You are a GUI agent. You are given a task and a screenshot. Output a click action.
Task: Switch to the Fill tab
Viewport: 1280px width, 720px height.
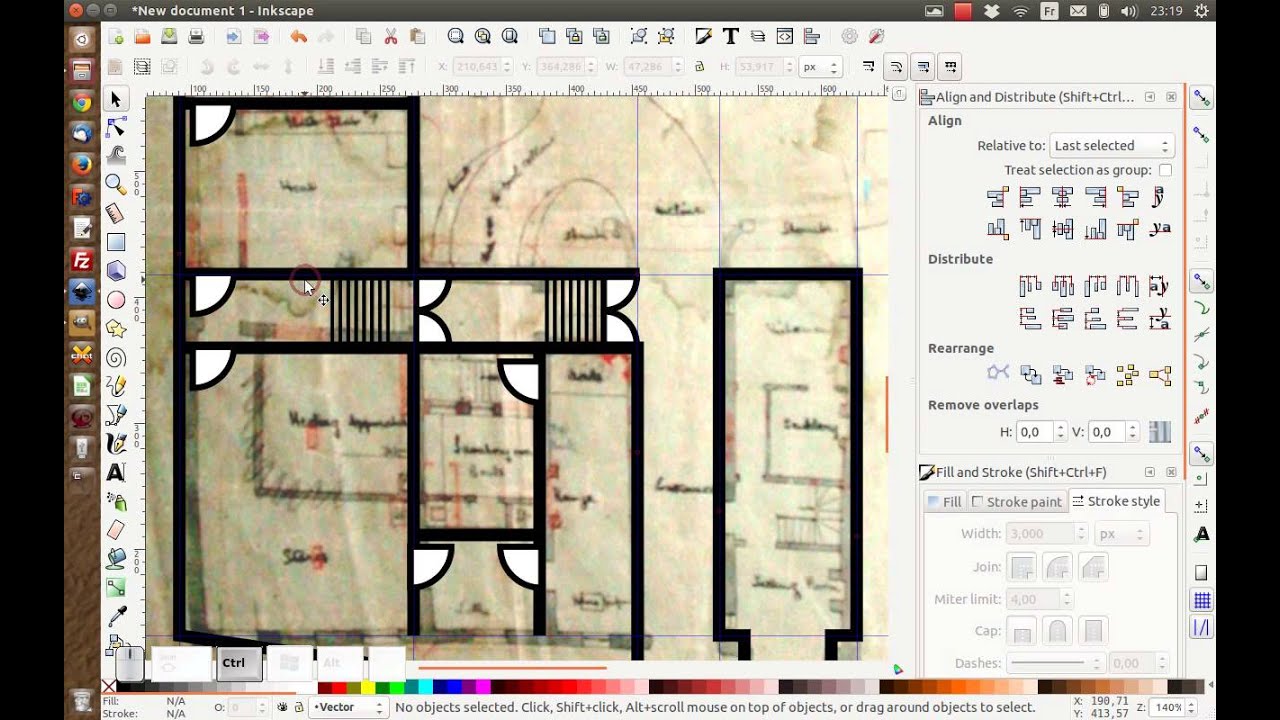pyautogui.click(x=944, y=502)
